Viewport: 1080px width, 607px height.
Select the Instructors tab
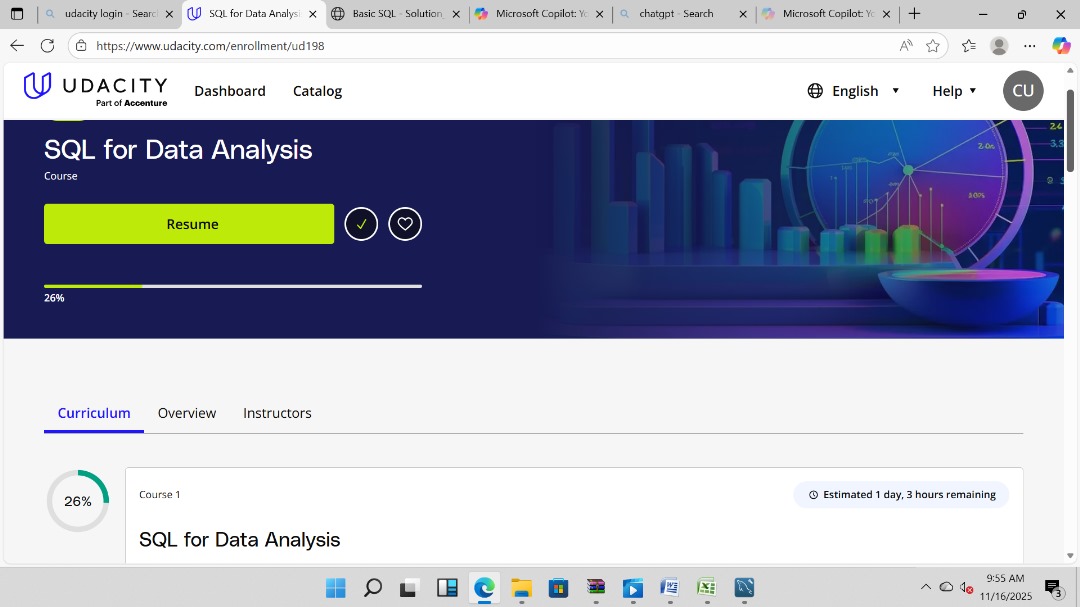point(277,413)
